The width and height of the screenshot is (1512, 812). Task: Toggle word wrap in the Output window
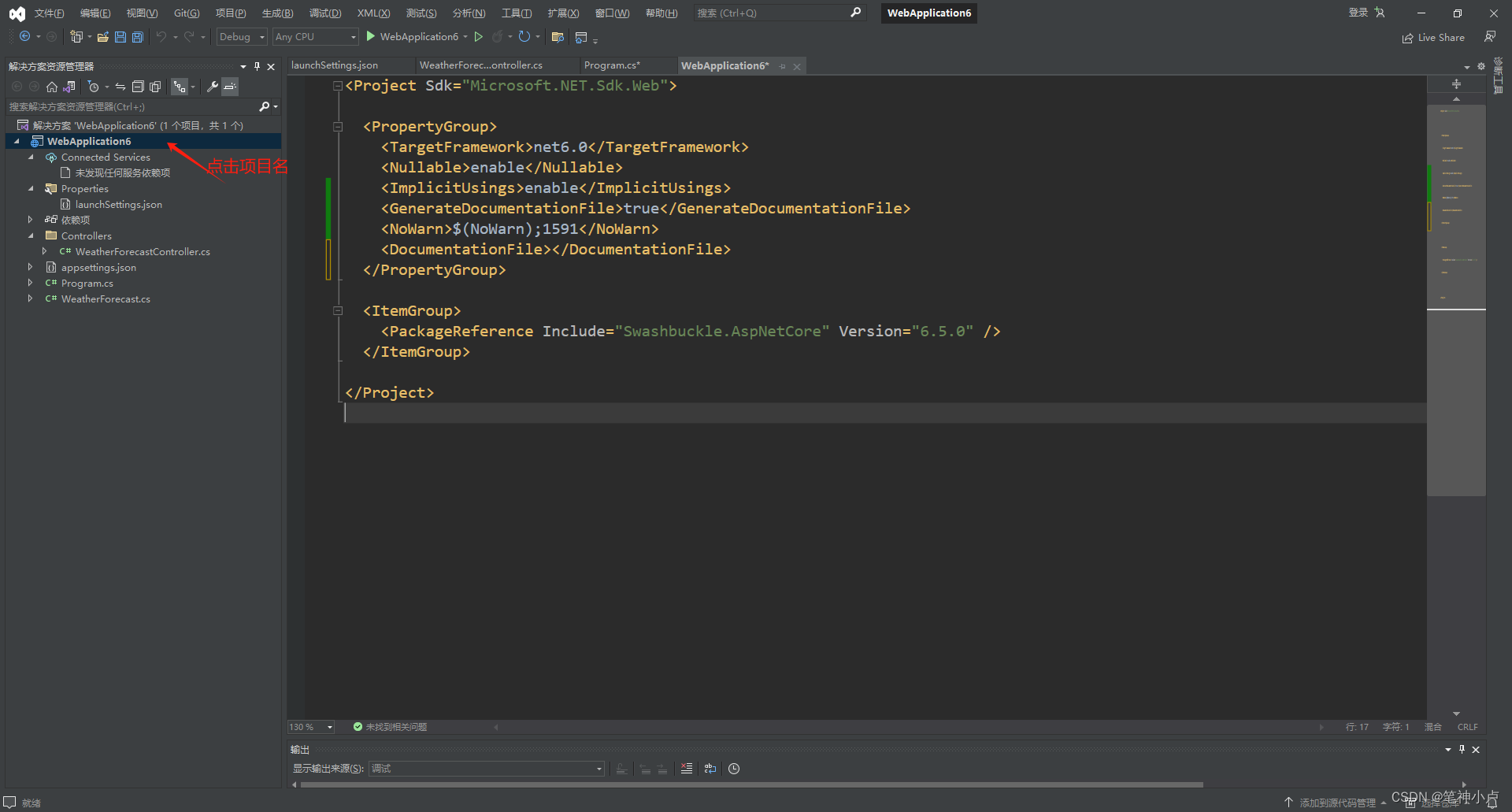click(x=710, y=769)
